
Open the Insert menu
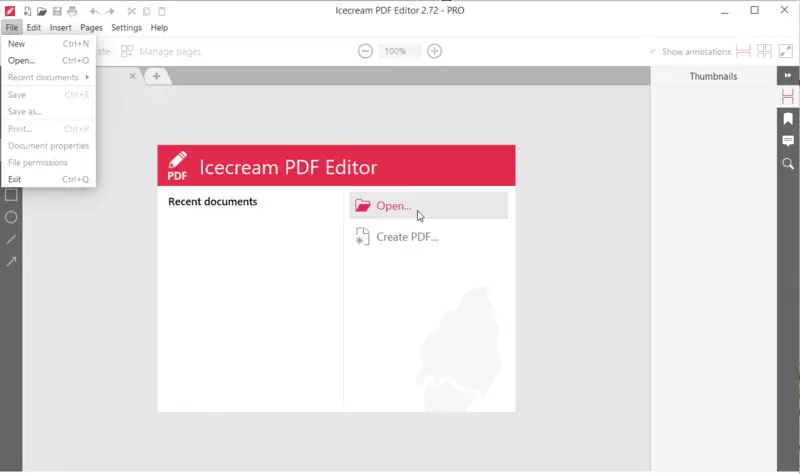pos(60,28)
